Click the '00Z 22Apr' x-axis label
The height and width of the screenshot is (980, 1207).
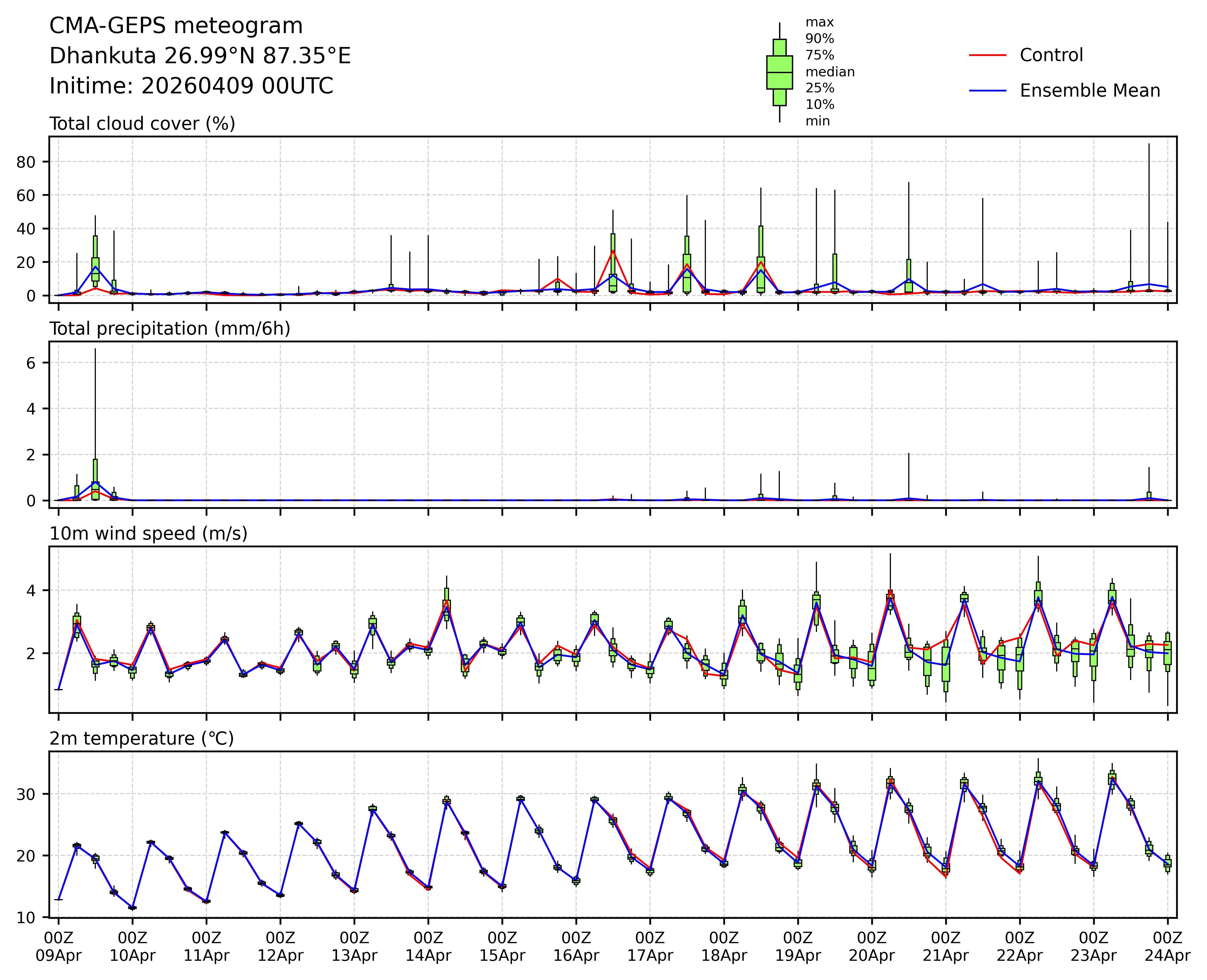[1020, 947]
